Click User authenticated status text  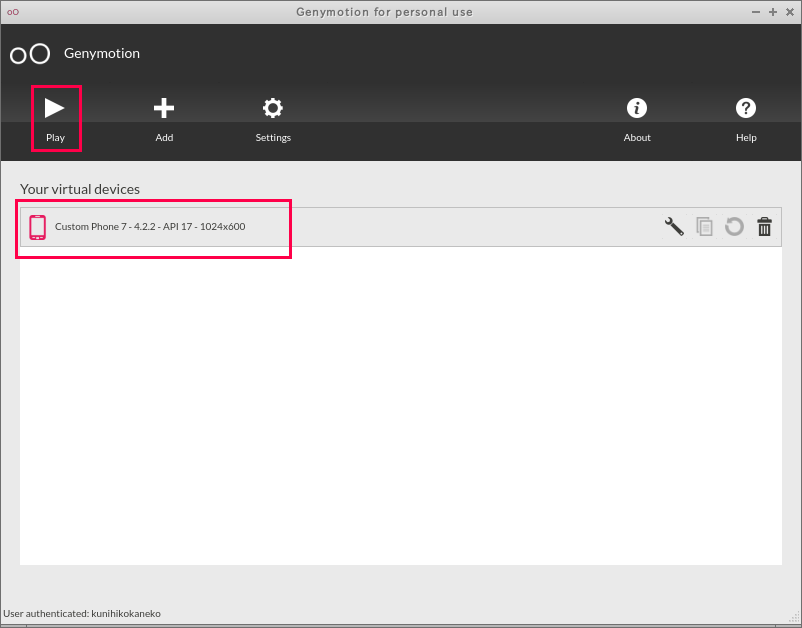coord(82,613)
